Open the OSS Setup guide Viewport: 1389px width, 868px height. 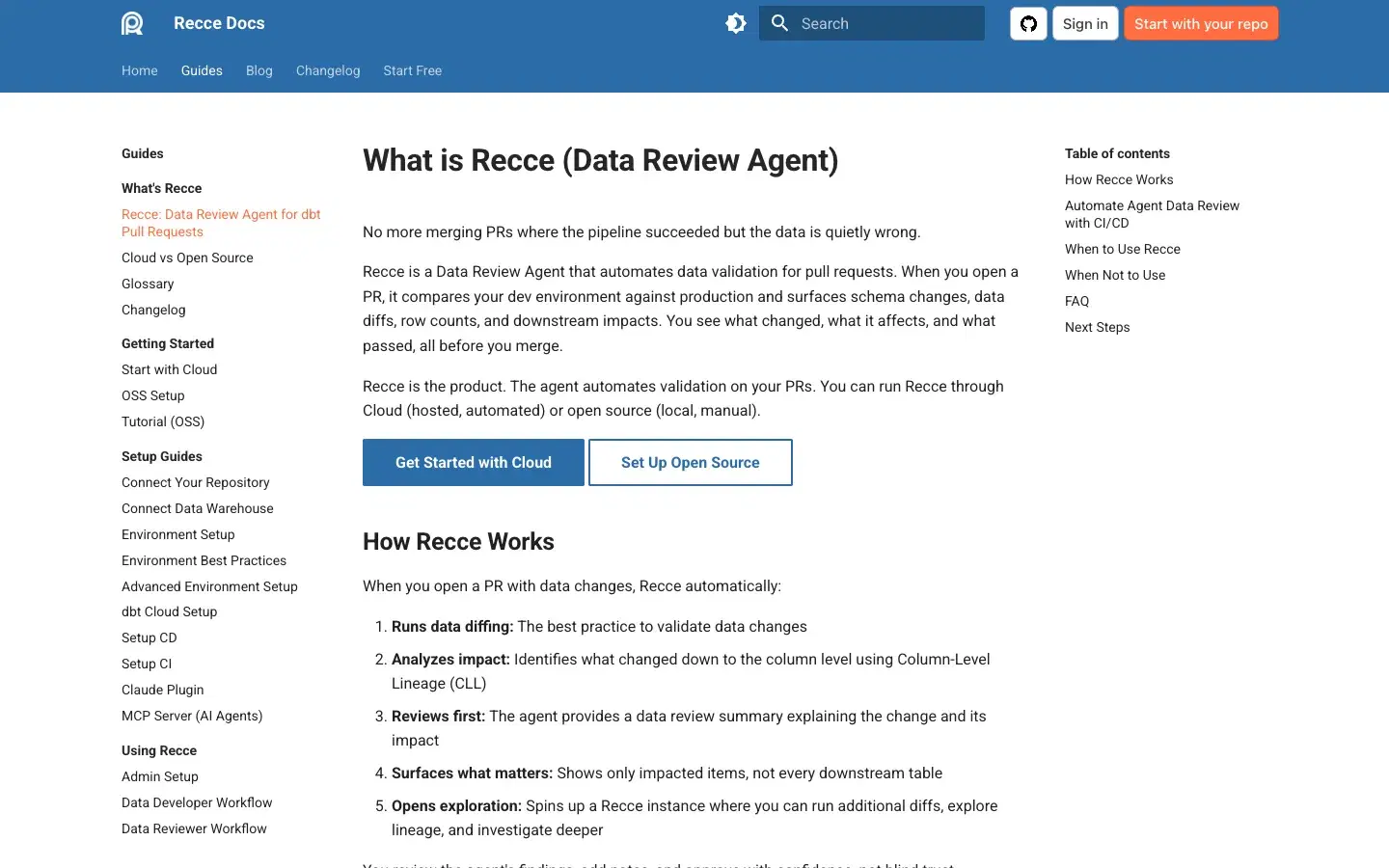152,395
